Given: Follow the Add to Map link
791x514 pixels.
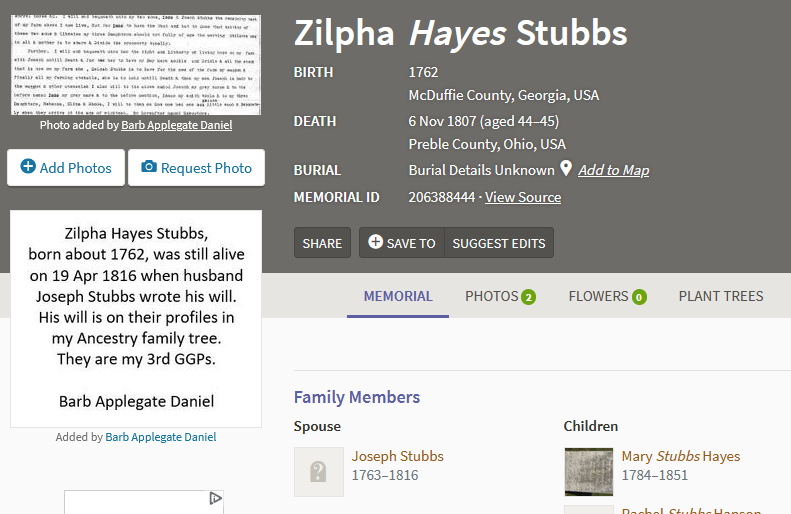Looking at the screenshot, I should [x=613, y=170].
